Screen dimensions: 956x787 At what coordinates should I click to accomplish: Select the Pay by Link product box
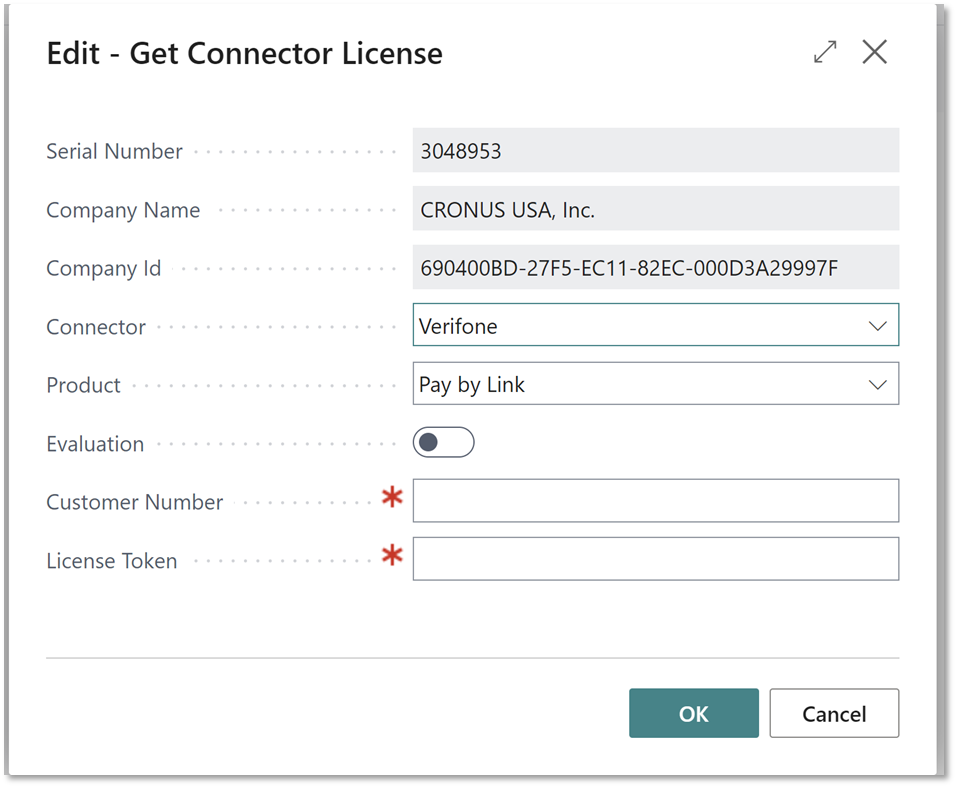coord(655,383)
